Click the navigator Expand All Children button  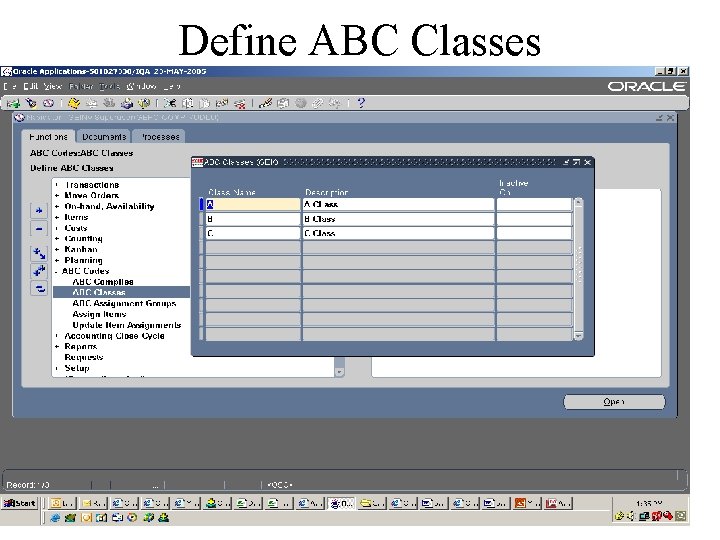39,253
